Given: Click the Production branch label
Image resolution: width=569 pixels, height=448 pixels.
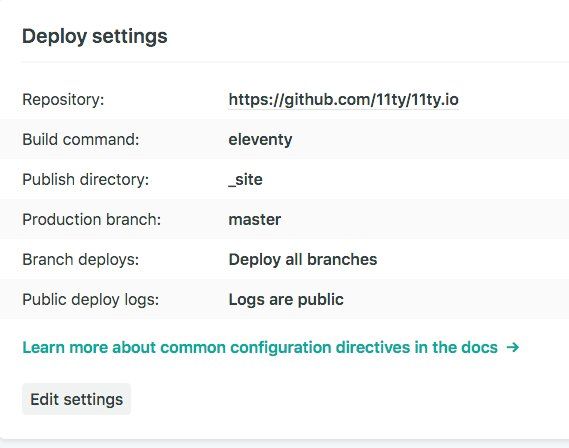Looking at the screenshot, I should tap(91, 219).
